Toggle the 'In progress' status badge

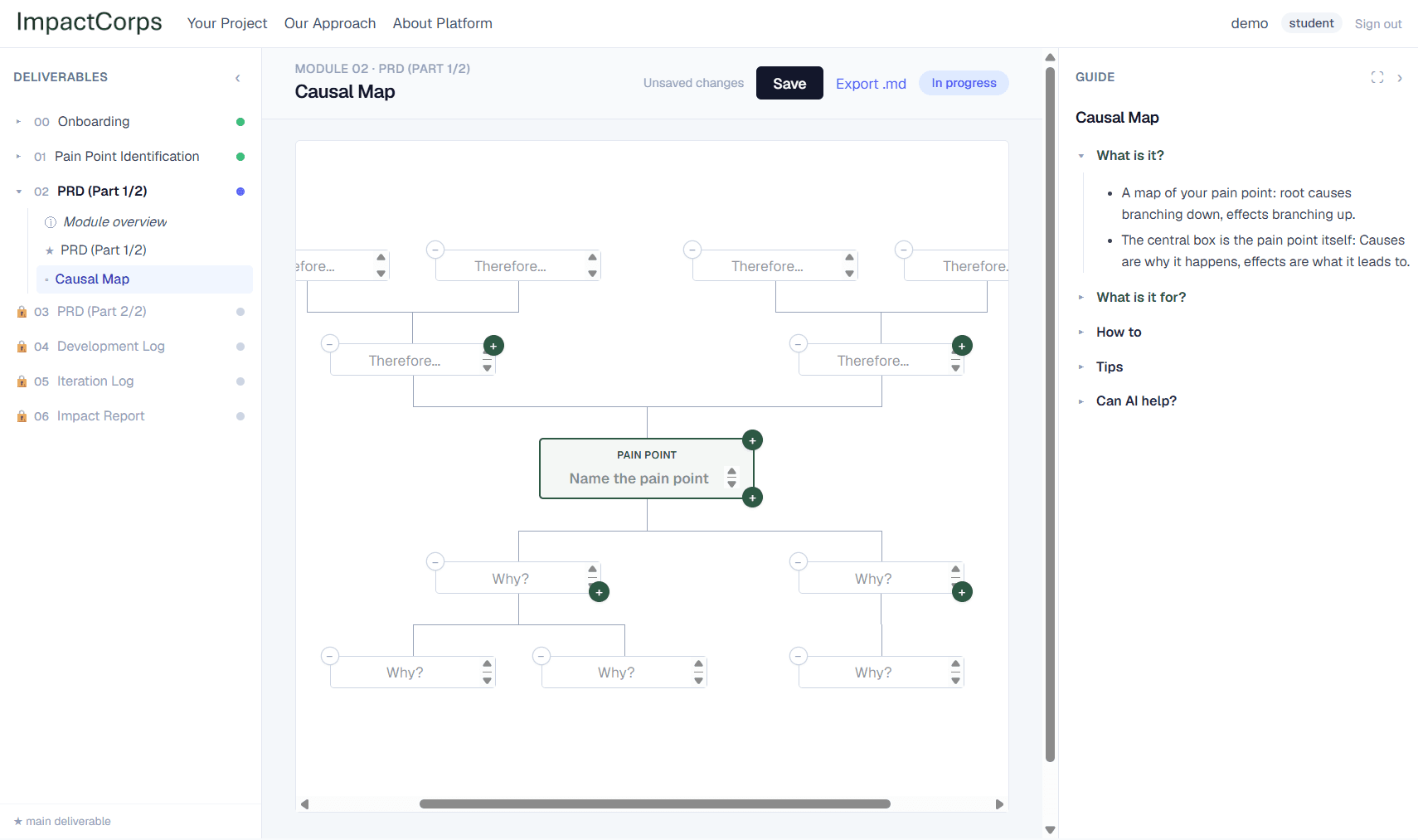tap(964, 83)
